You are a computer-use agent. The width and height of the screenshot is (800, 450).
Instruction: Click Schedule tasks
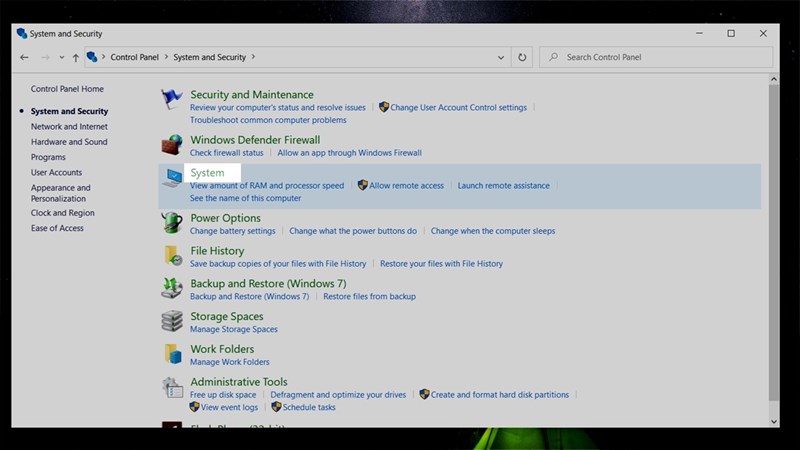309,407
